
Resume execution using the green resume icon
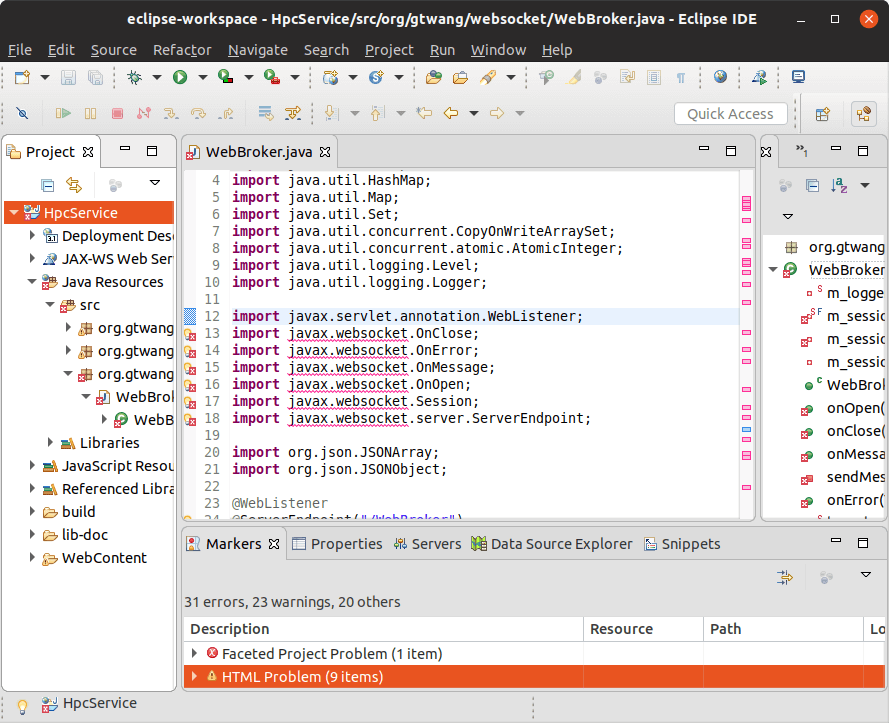click(62, 113)
